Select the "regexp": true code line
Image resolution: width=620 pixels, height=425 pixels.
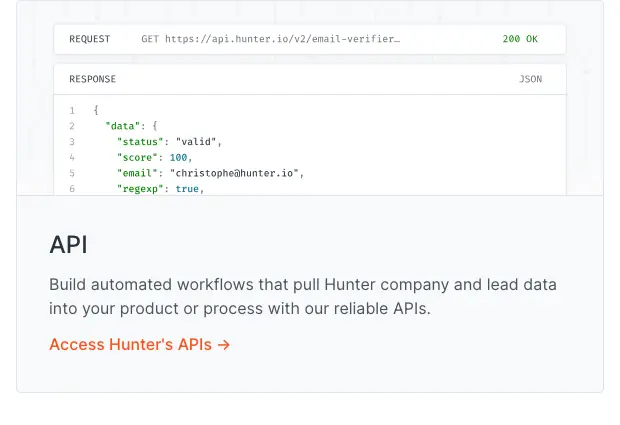click(x=160, y=189)
